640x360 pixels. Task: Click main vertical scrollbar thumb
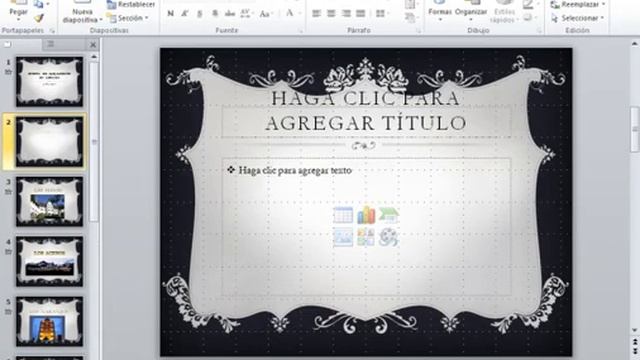(x=635, y=129)
